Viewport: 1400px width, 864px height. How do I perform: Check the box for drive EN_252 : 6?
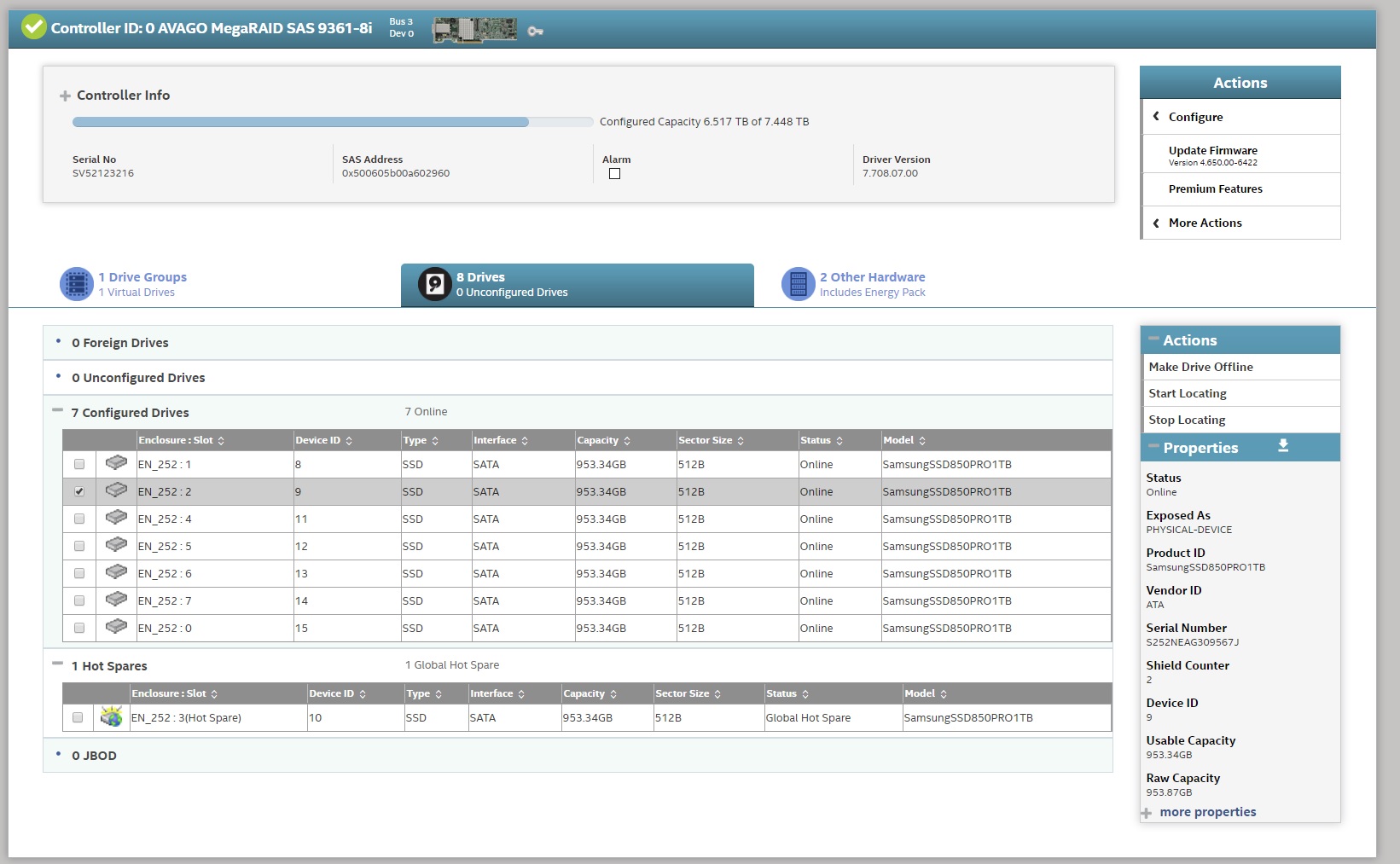pos(79,573)
